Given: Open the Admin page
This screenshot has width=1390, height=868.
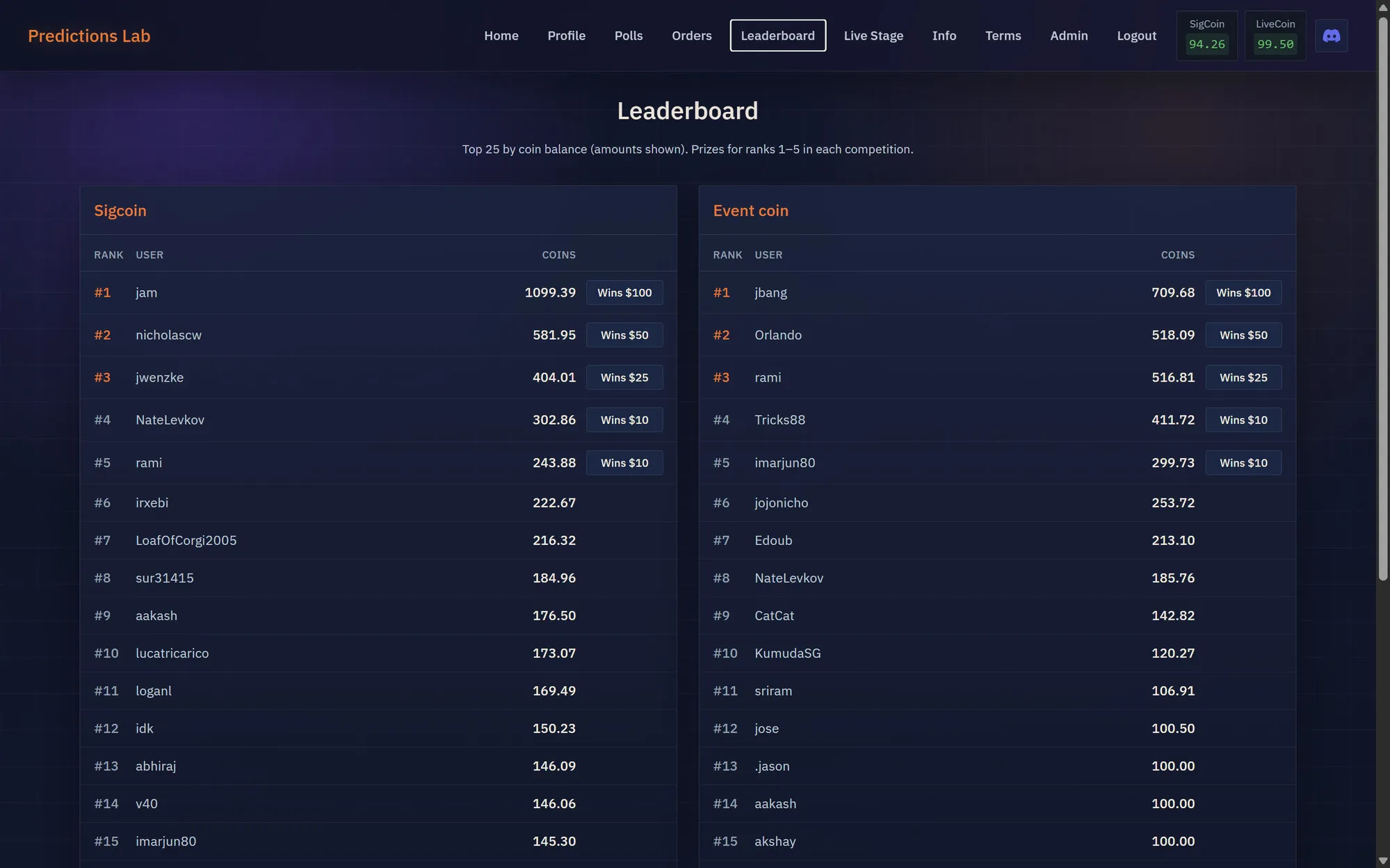Looking at the screenshot, I should click(1069, 35).
